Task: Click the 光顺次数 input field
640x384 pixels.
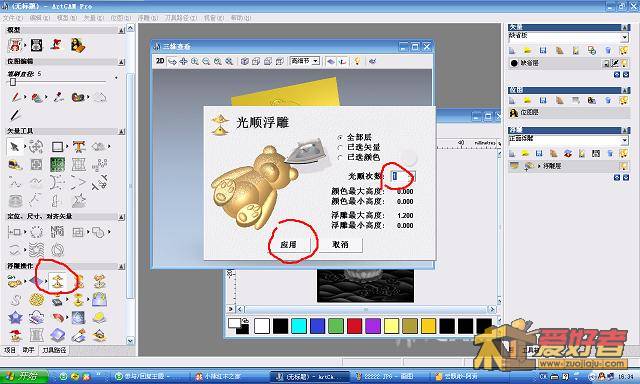Action: (402, 176)
